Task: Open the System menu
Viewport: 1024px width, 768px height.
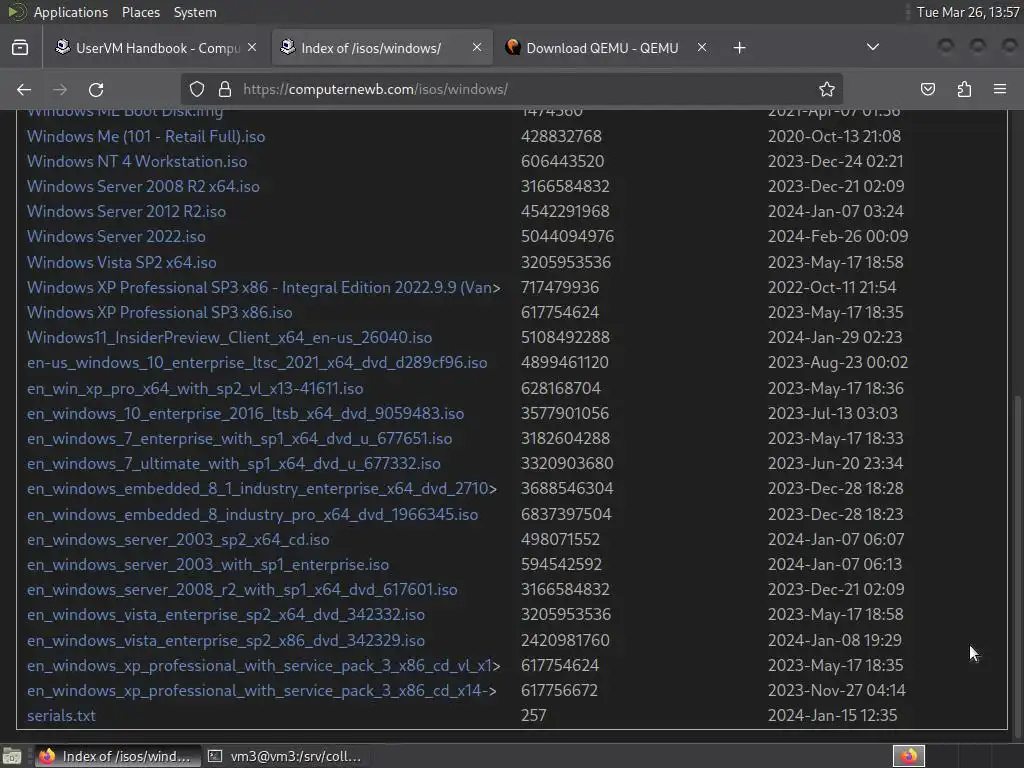Action: point(195,12)
